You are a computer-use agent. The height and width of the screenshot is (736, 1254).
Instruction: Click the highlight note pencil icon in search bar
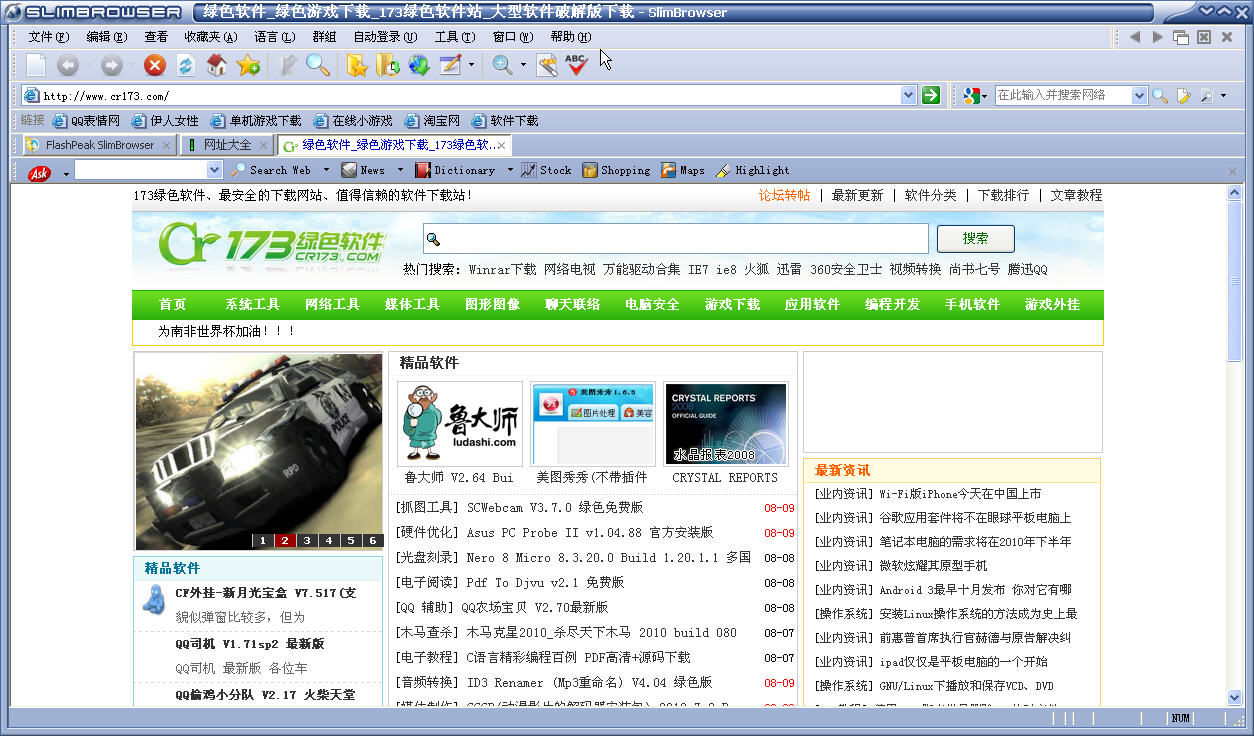tap(1184, 96)
